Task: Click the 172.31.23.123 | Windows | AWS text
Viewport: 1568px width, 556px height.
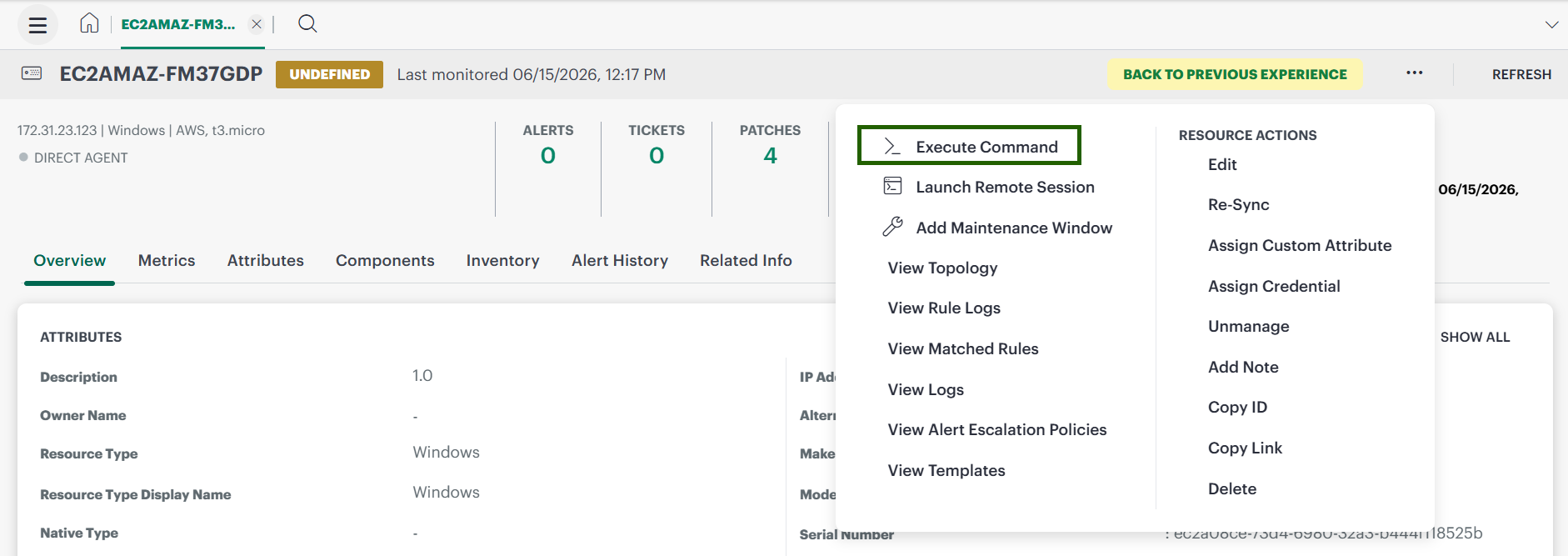Action: 141,130
